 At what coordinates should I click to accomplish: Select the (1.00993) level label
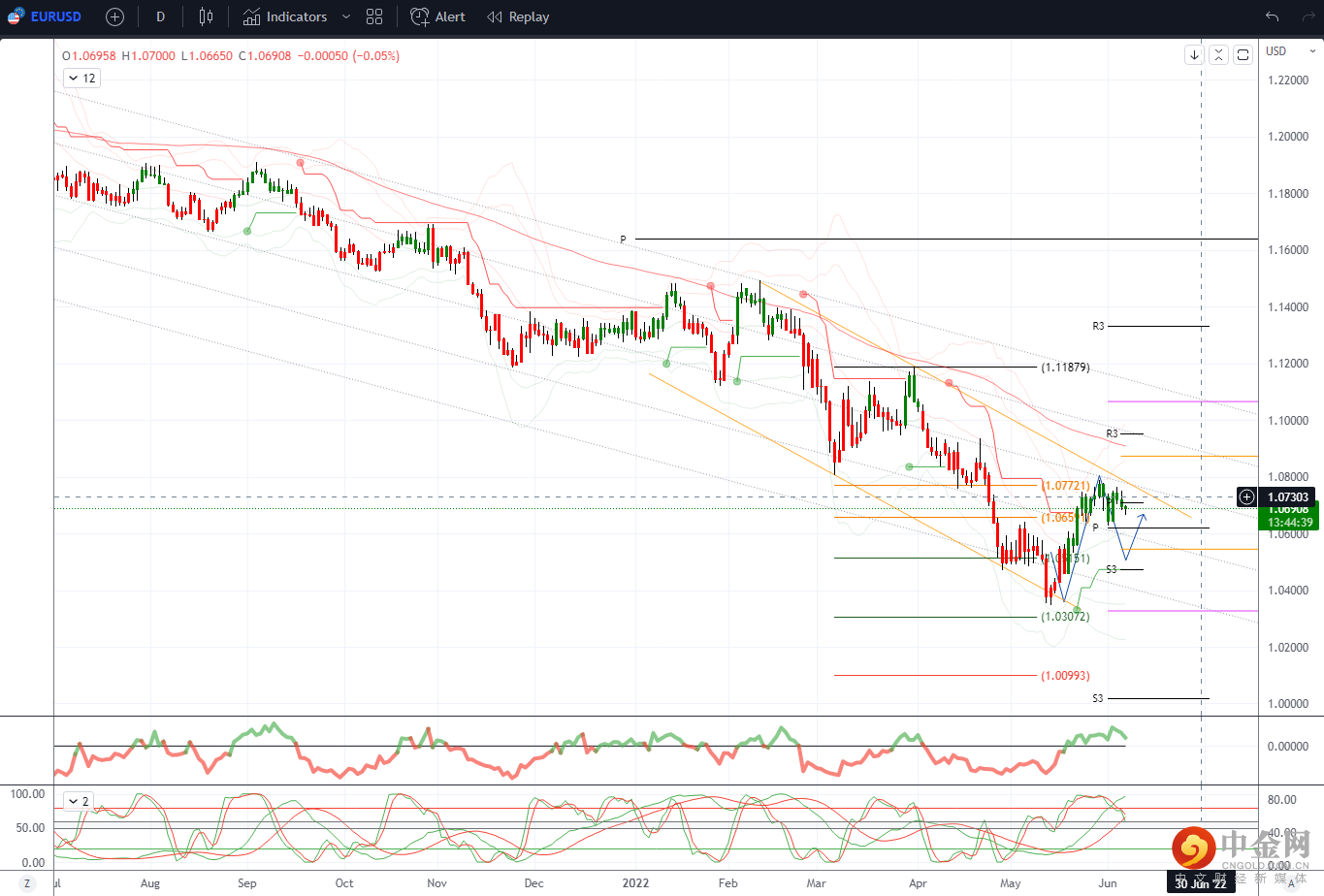click(x=1065, y=676)
